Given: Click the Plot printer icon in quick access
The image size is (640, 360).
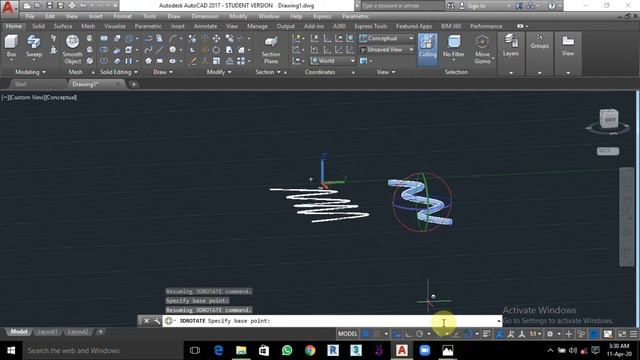Looking at the screenshot, I should click(x=72, y=6).
